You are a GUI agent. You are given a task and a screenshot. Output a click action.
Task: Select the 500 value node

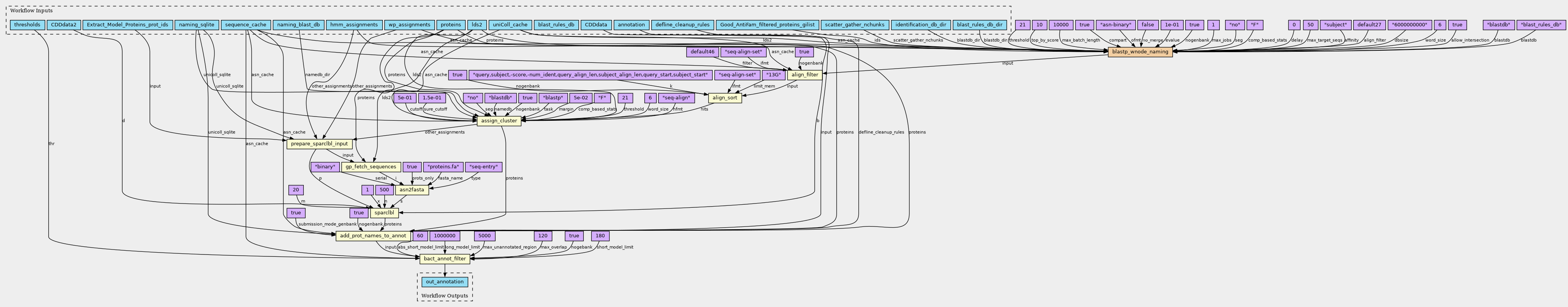pos(384,190)
